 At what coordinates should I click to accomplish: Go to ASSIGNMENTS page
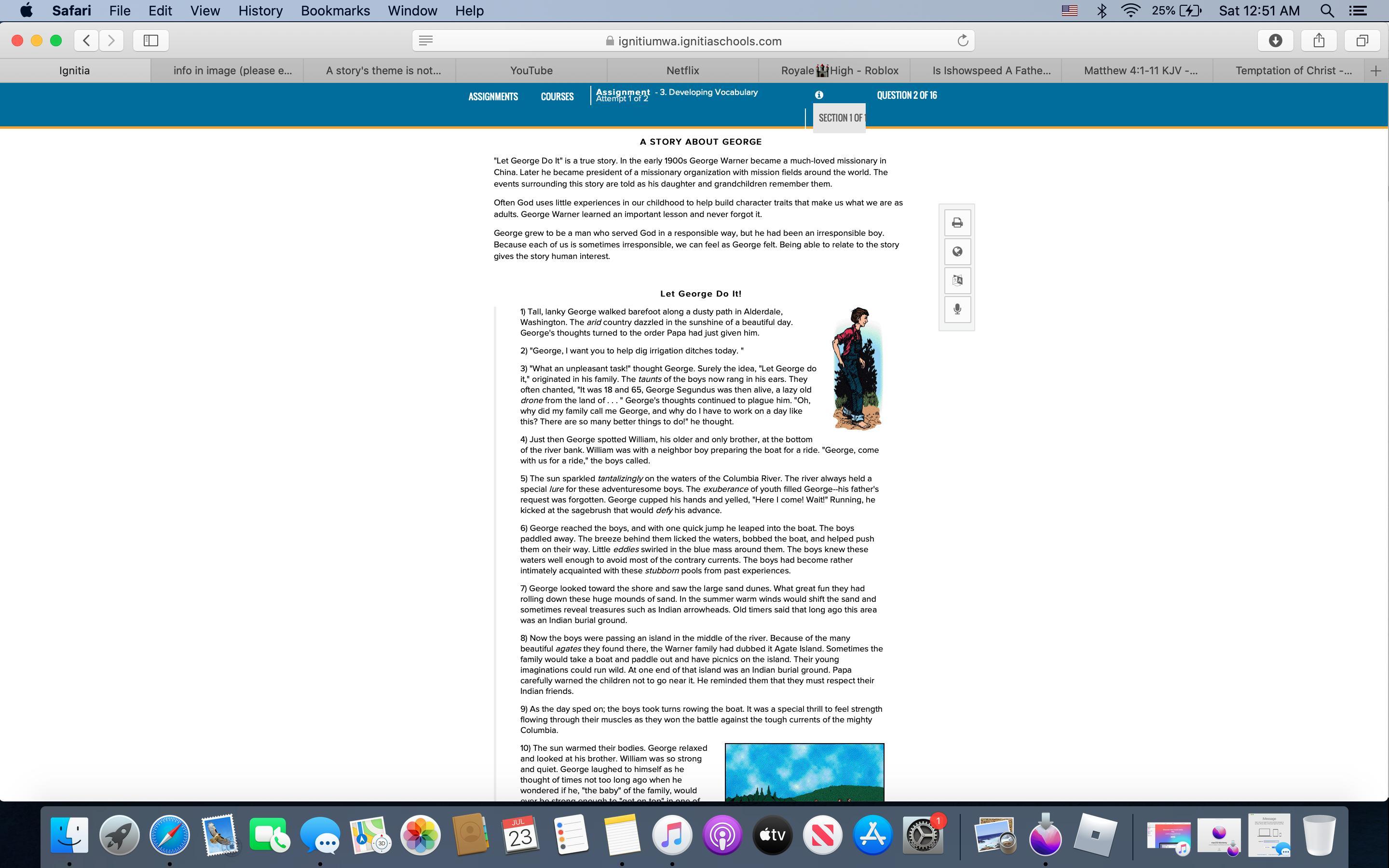click(x=493, y=96)
